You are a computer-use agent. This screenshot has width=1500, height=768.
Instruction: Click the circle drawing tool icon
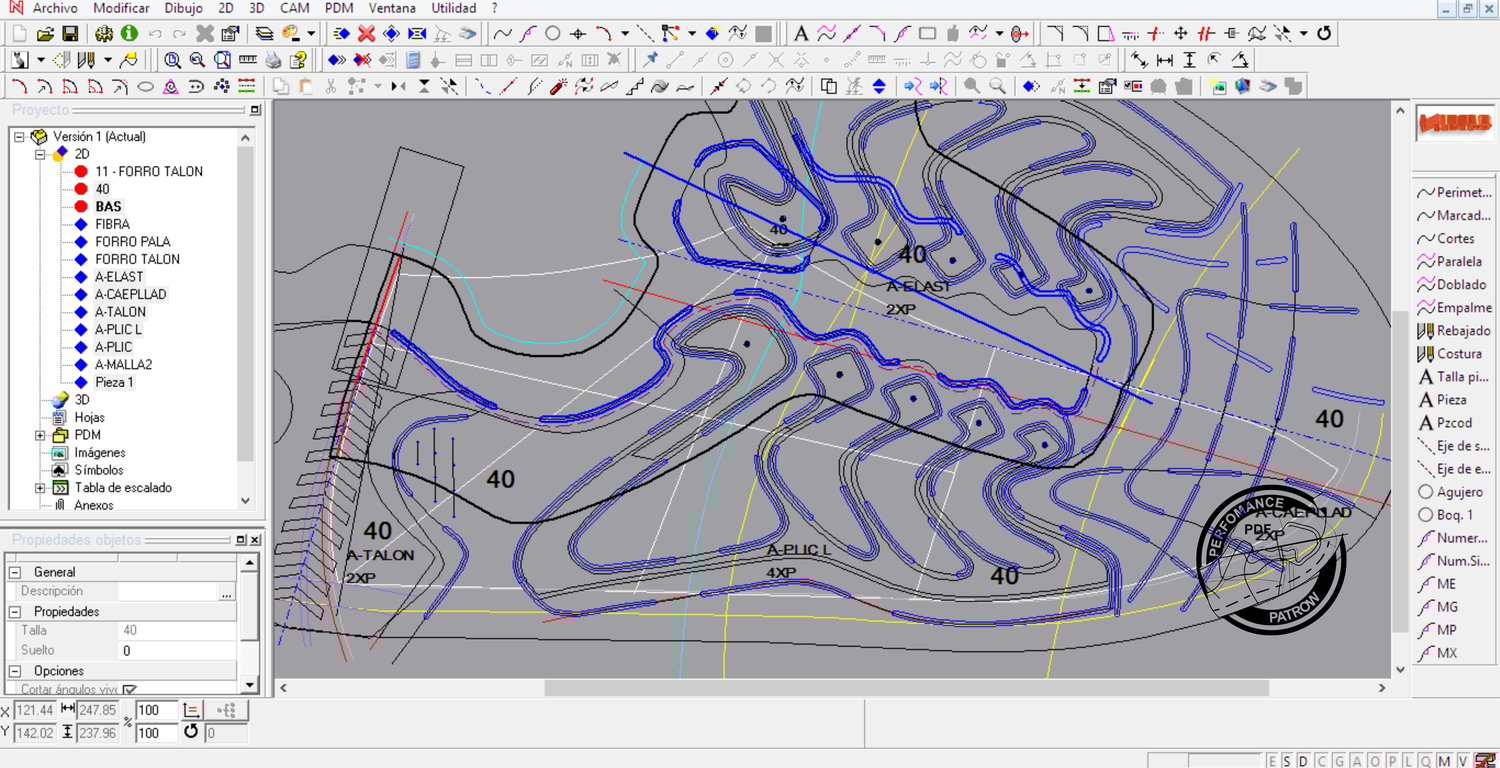click(x=552, y=34)
